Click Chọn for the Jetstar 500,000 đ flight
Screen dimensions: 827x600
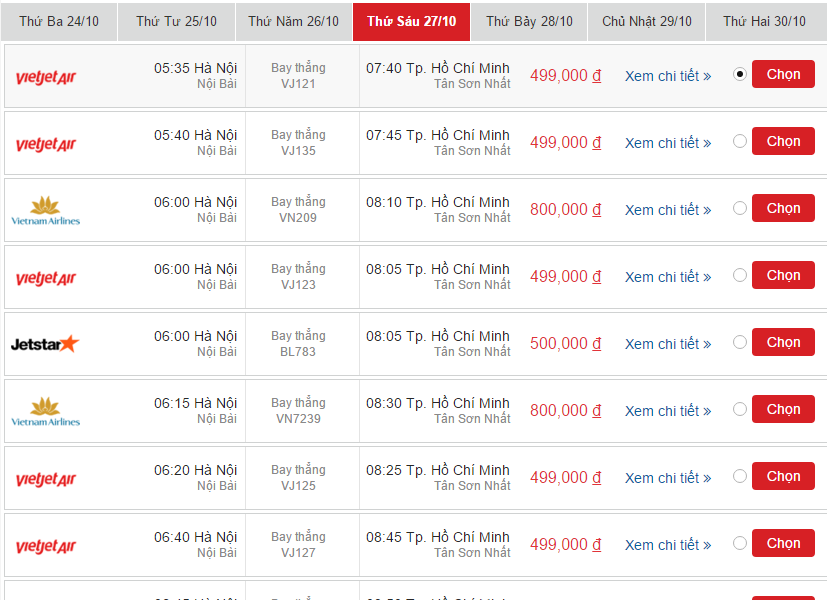click(x=783, y=342)
